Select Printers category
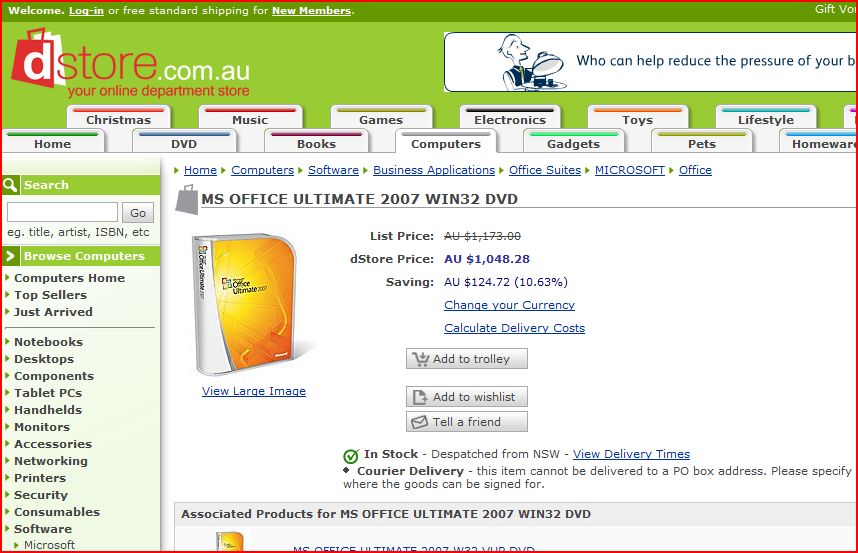Screen dimensions: 858x553 pyautogui.click(x=40, y=478)
